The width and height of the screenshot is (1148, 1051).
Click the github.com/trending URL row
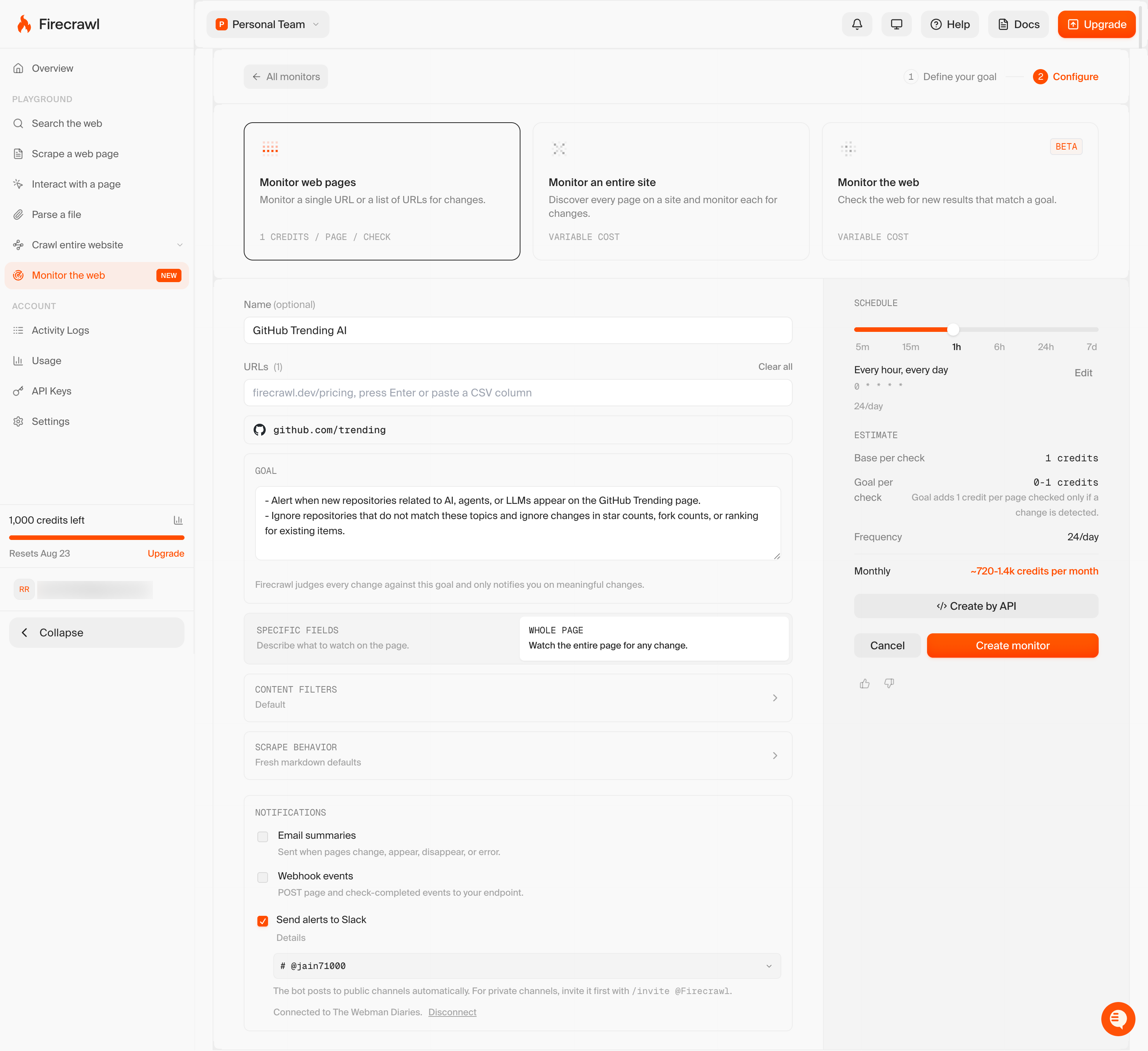[518, 430]
